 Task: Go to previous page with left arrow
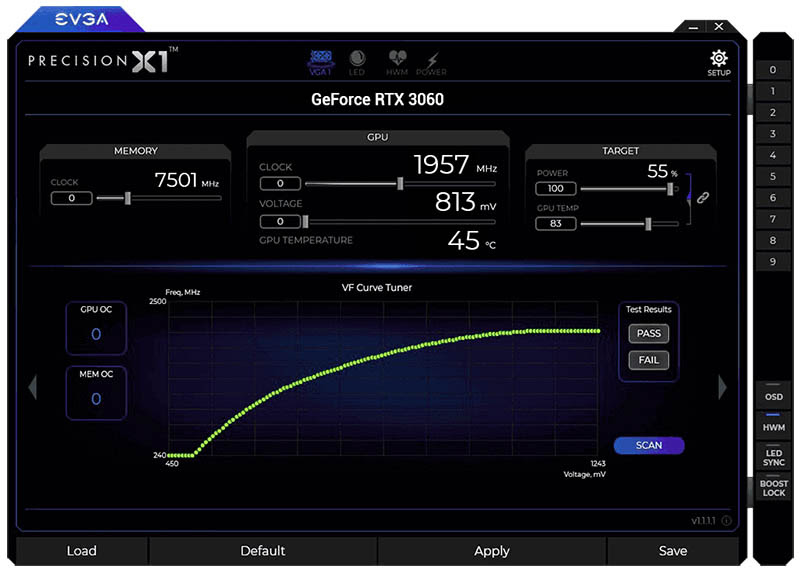[33, 387]
